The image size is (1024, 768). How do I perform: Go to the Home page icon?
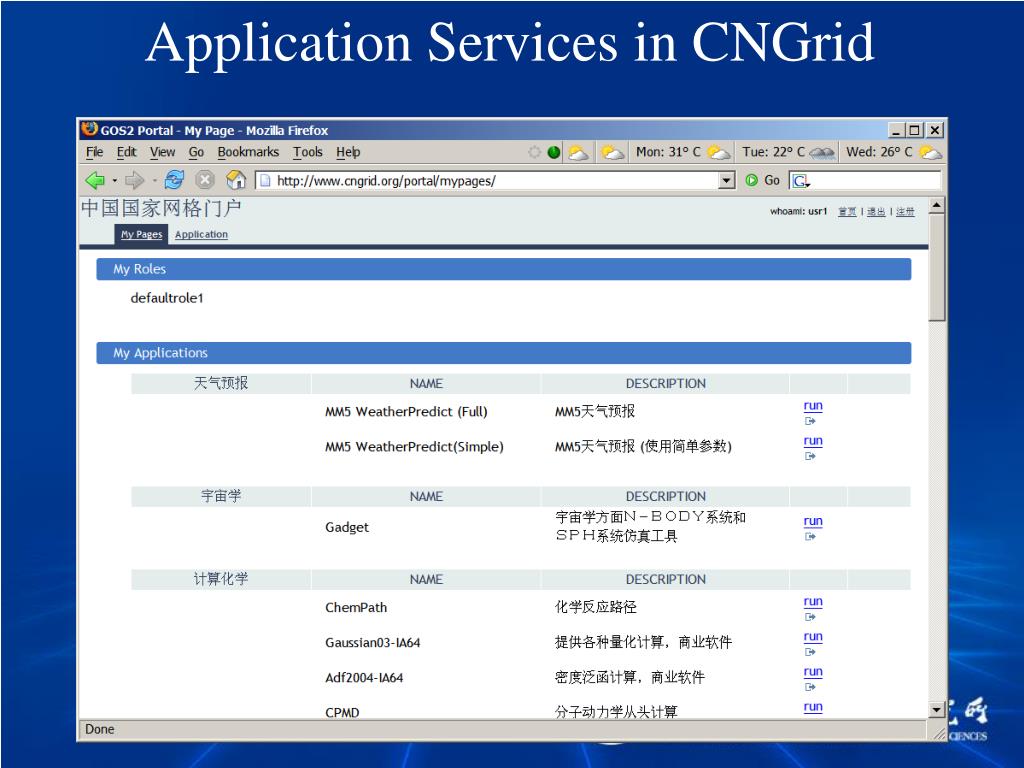tap(236, 180)
